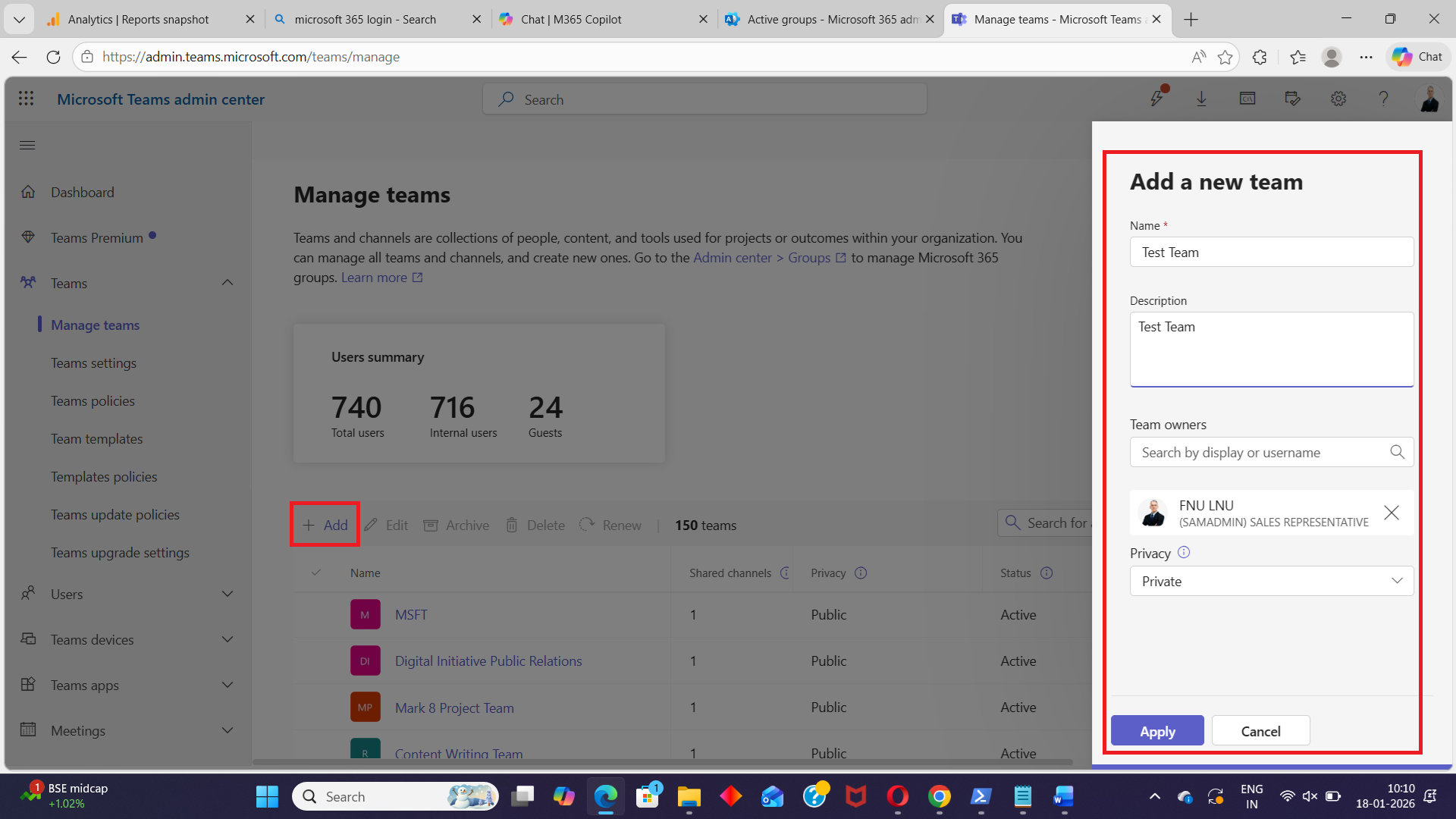The image size is (1456, 819).
Task: Collapse the Teams section in sidebar
Action: (227, 283)
